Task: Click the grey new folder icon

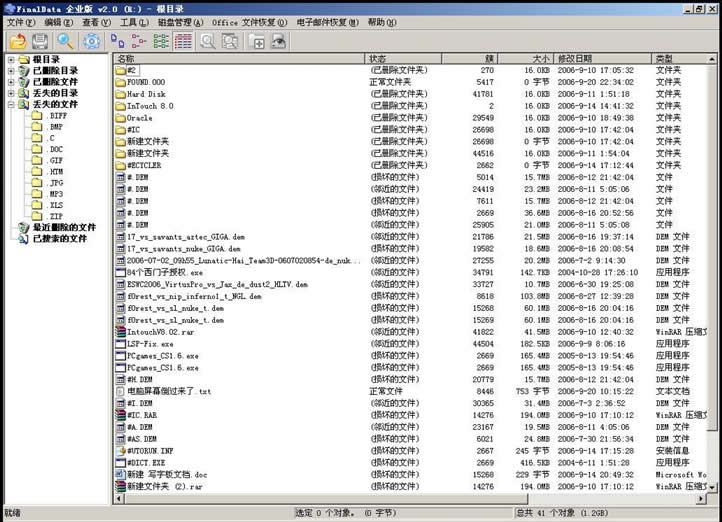Action: tap(256, 41)
